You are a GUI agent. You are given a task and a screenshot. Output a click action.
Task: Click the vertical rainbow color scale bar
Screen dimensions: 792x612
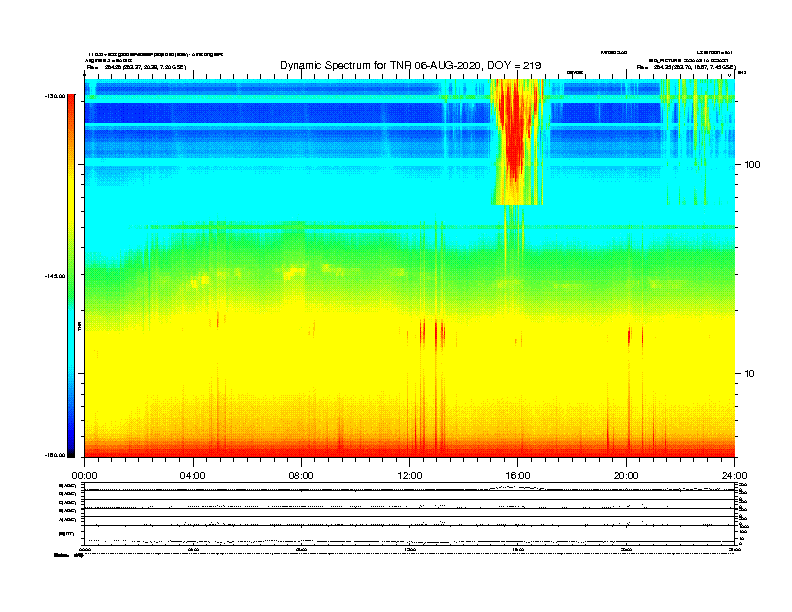(x=71, y=276)
